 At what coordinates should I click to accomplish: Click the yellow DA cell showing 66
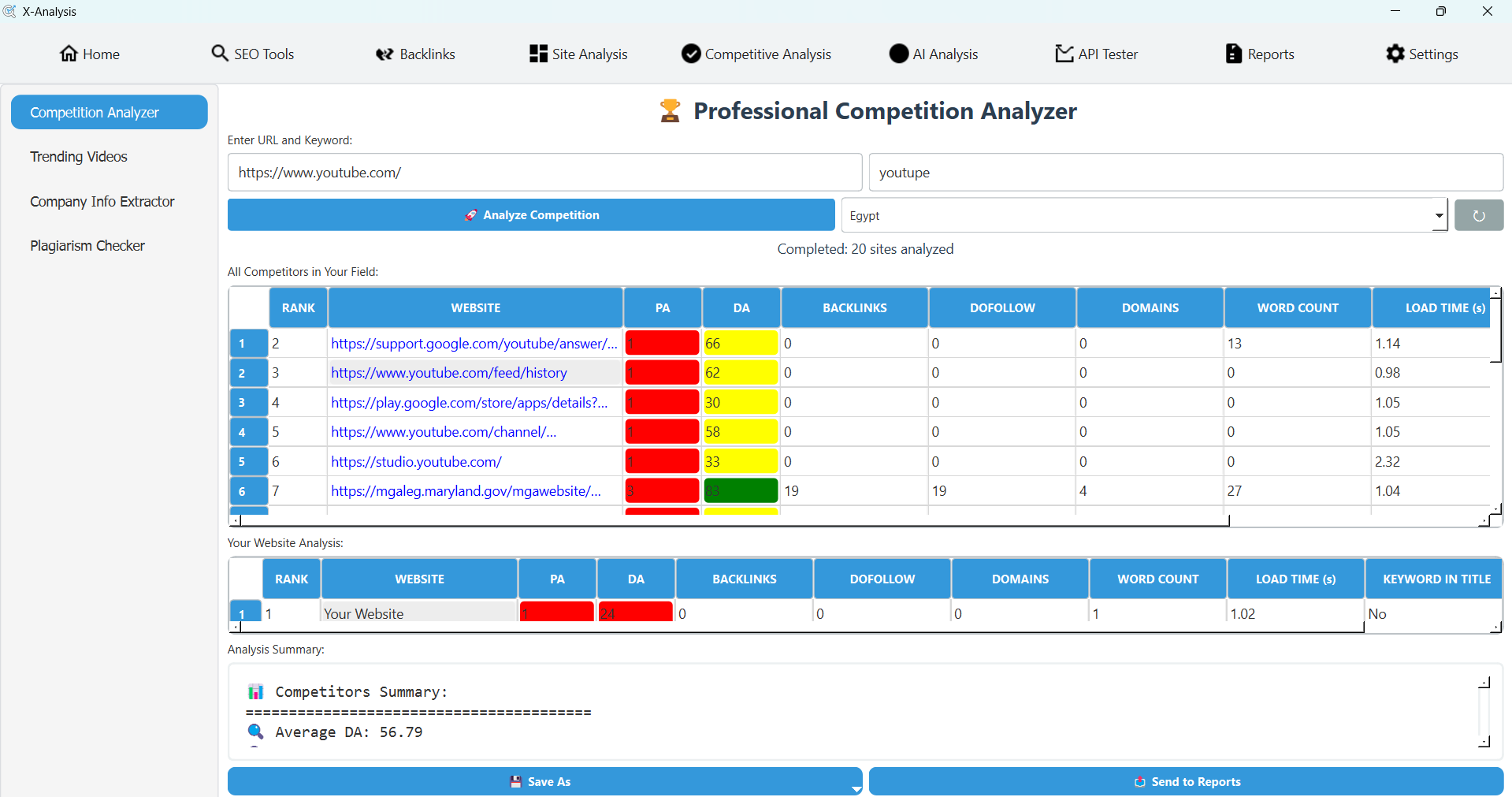click(x=741, y=344)
